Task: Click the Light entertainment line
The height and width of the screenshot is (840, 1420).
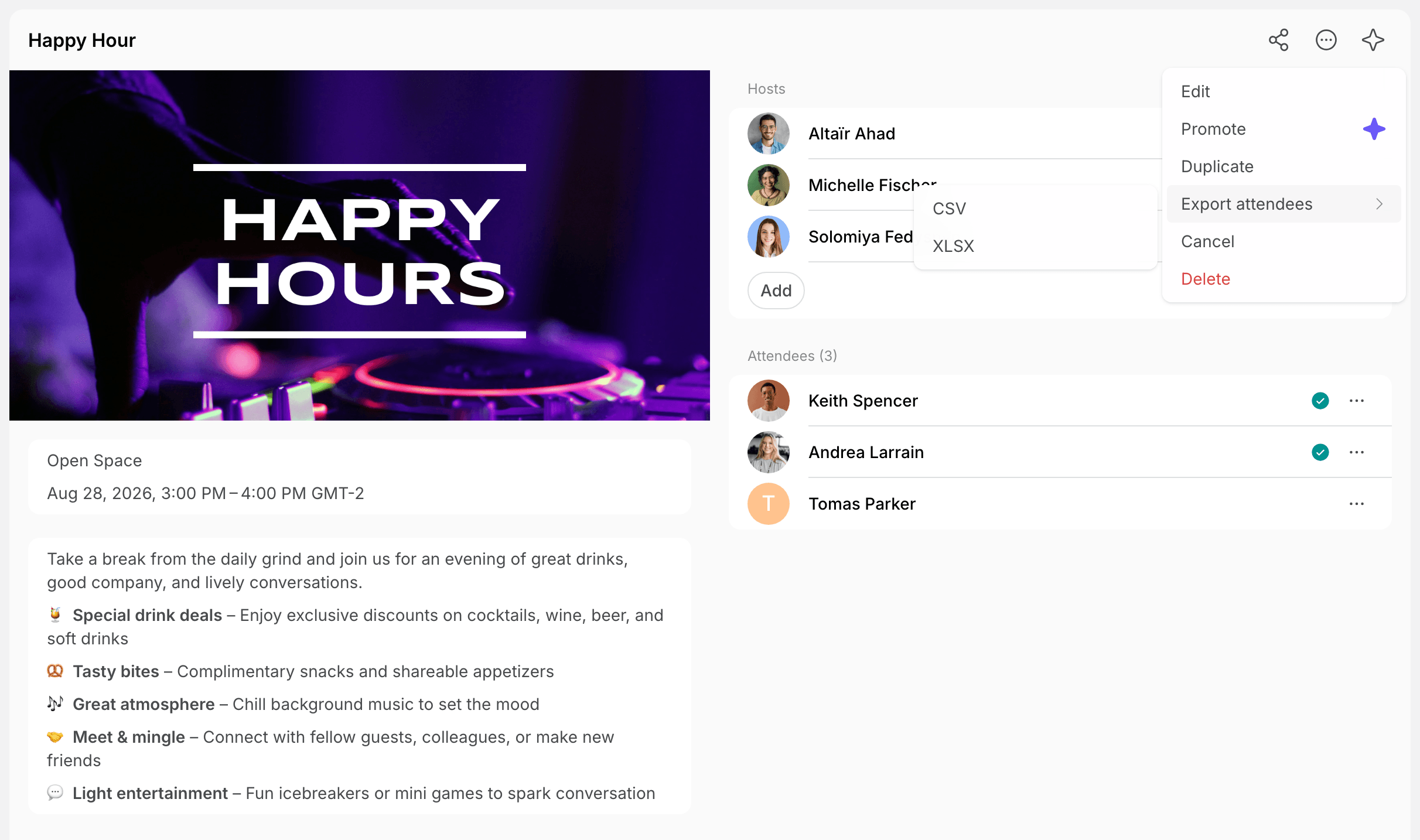Action: point(351,793)
